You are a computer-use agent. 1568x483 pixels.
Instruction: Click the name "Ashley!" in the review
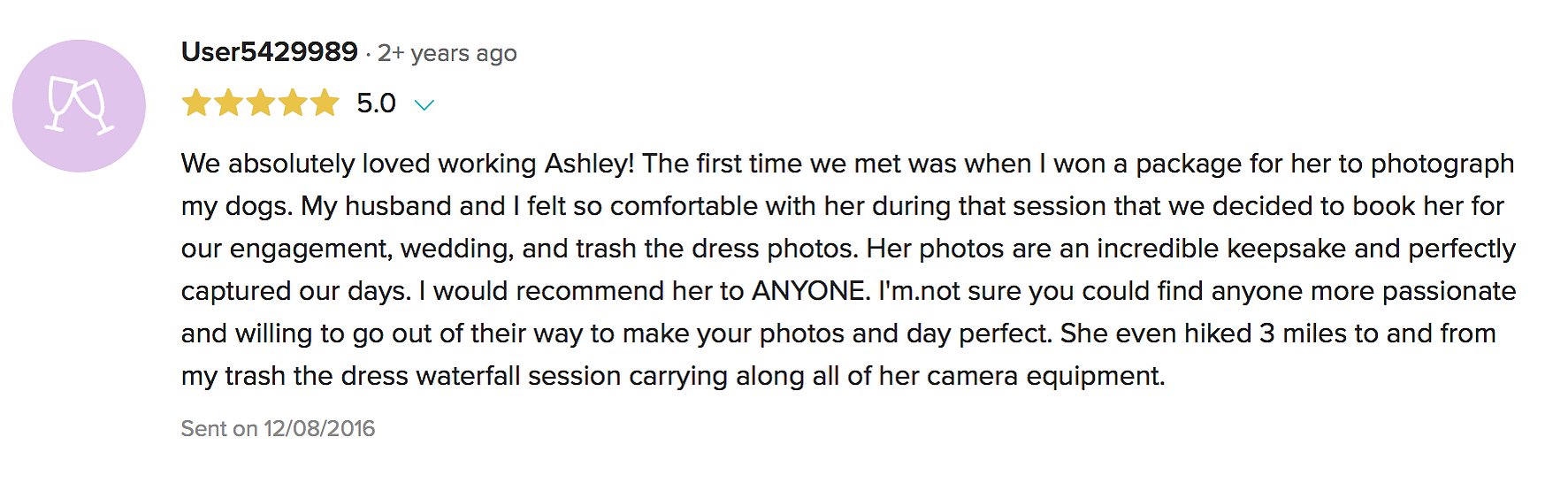589,165
